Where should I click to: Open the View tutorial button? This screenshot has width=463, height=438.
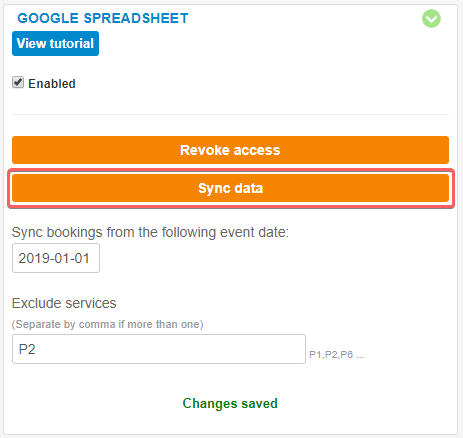click(55, 43)
